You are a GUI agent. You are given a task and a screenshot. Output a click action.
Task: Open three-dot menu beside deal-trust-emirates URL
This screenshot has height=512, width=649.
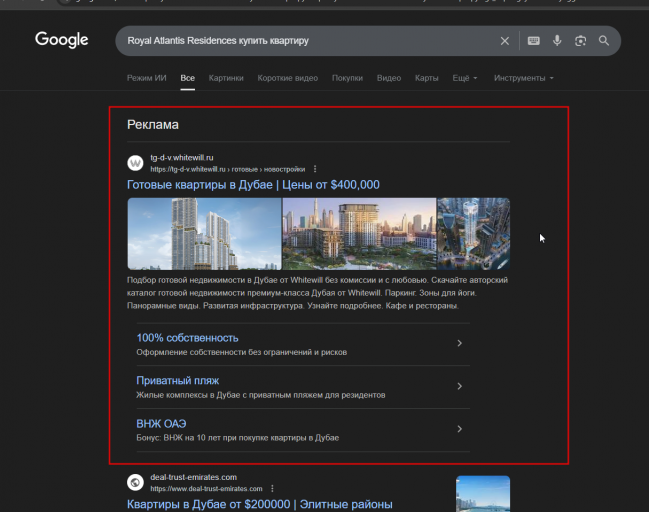[x=272, y=489]
